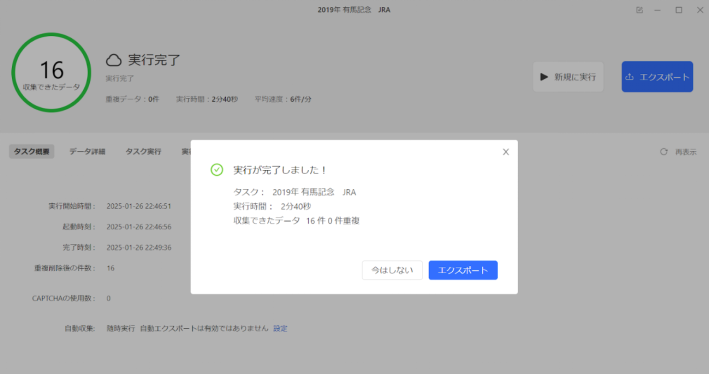Click the dialog text 16 件 0 件重複
Screen dimensions: 709x374
click(333, 221)
